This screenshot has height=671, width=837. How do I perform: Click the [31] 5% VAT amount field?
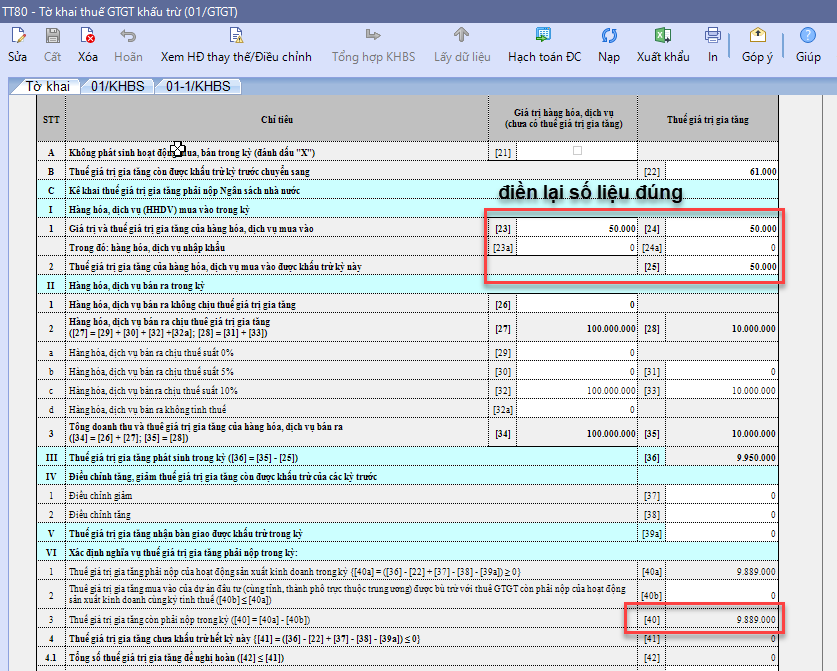tap(721, 372)
